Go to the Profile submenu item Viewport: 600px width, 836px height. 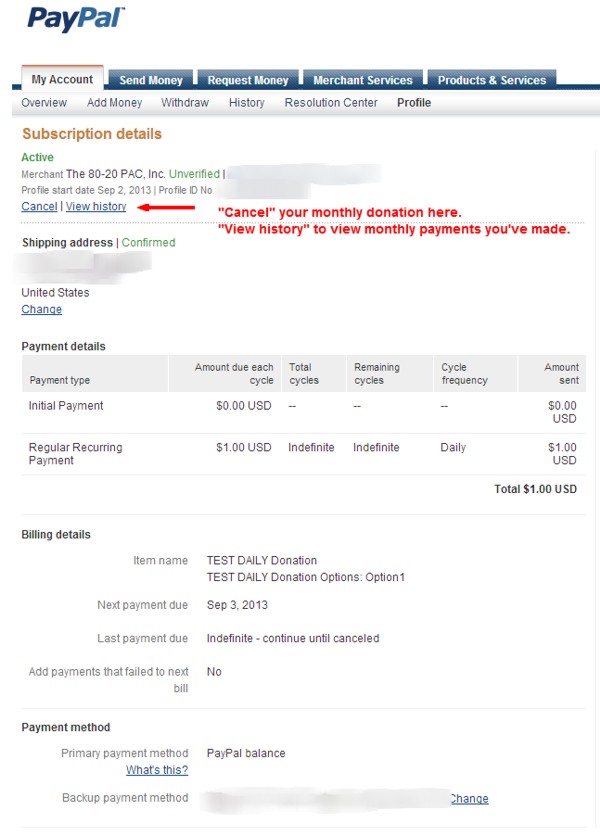click(414, 102)
